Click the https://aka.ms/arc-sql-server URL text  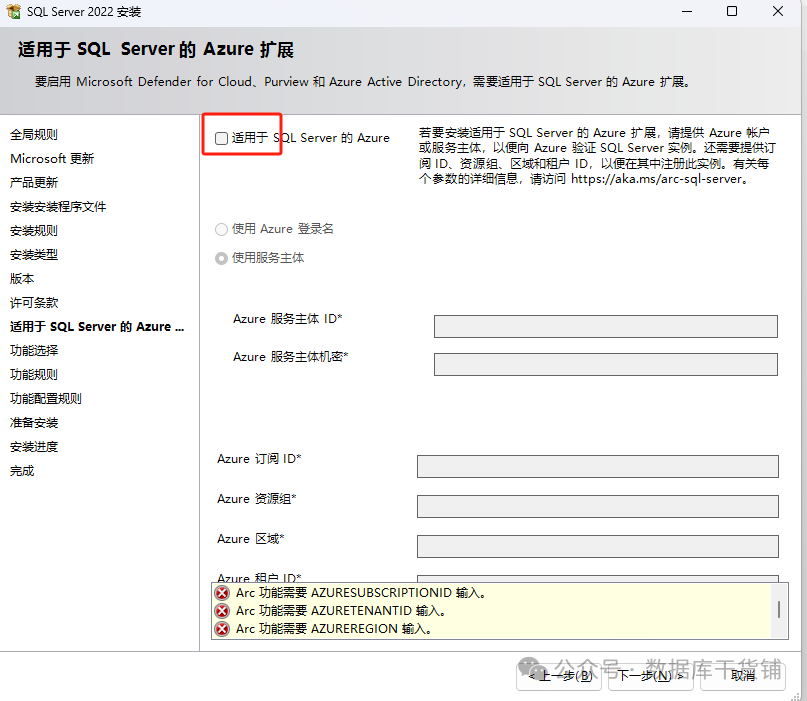pos(656,179)
